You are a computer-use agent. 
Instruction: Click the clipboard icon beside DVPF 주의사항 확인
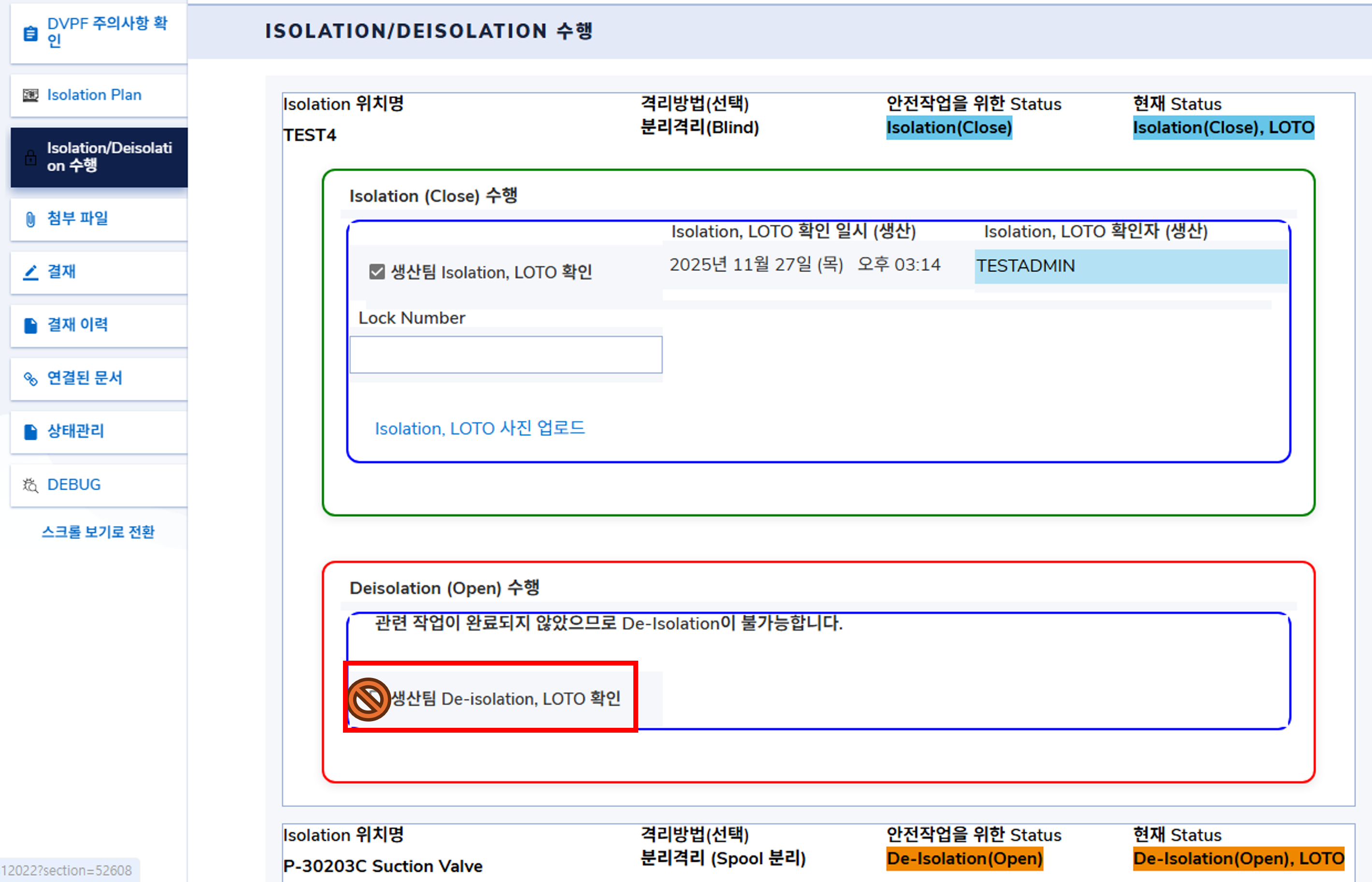click(x=30, y=33)
